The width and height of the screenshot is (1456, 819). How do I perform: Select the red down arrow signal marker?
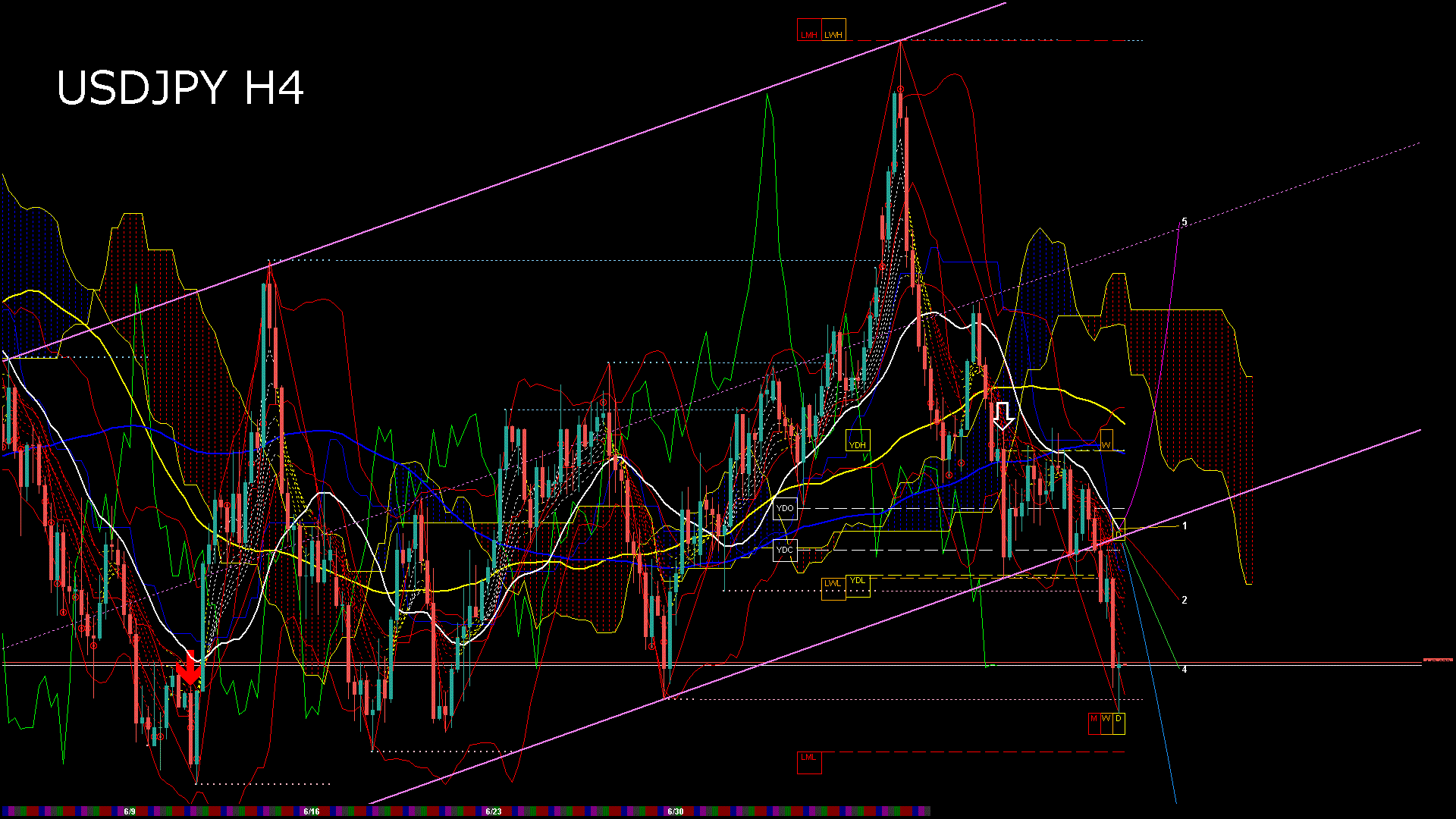(x=189, y=667)
